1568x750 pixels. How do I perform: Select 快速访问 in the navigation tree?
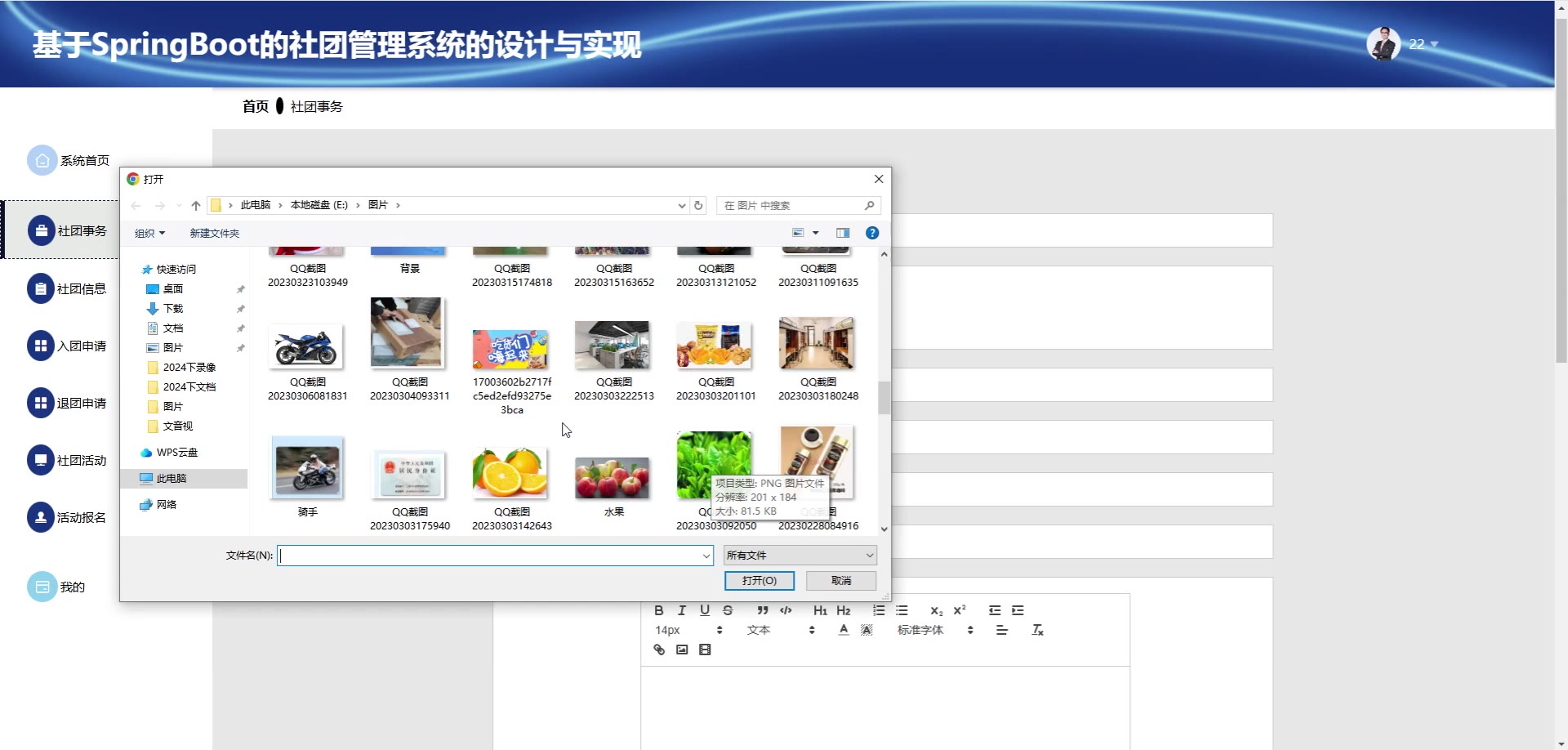(169, 270)
